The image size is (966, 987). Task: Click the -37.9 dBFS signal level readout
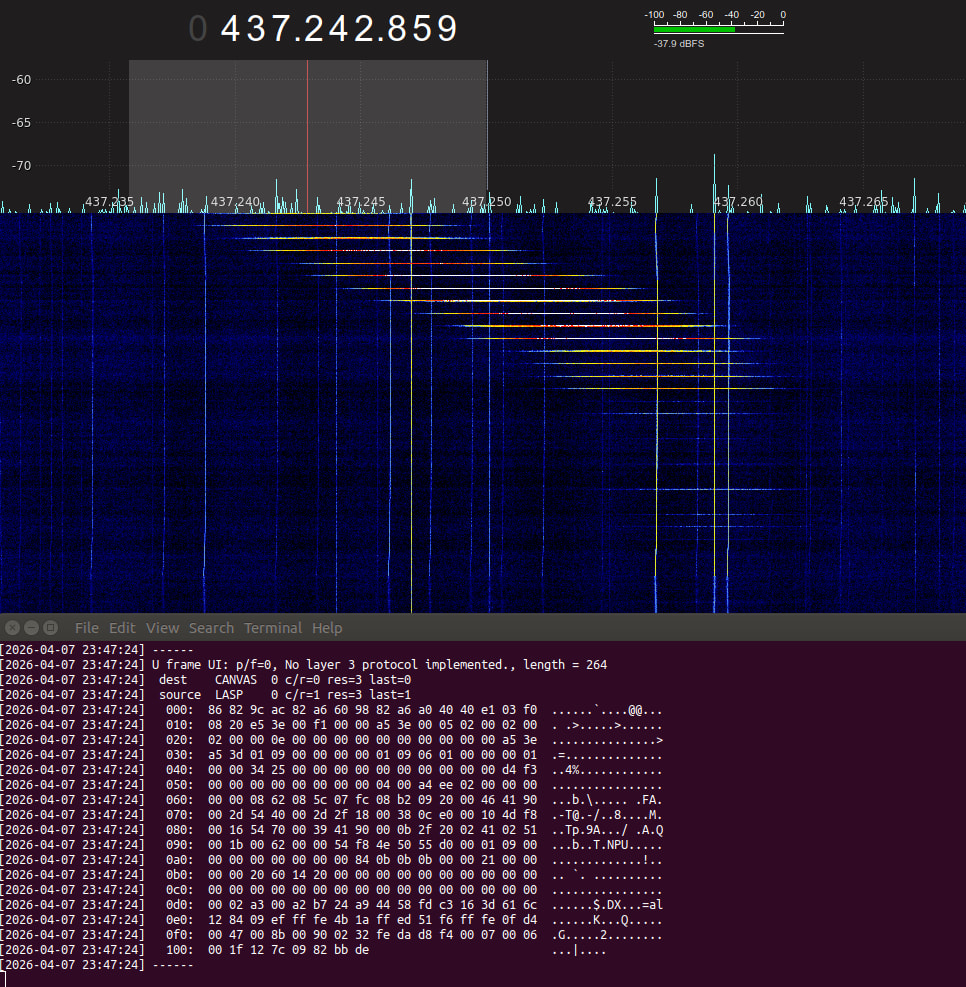(679, 44)
